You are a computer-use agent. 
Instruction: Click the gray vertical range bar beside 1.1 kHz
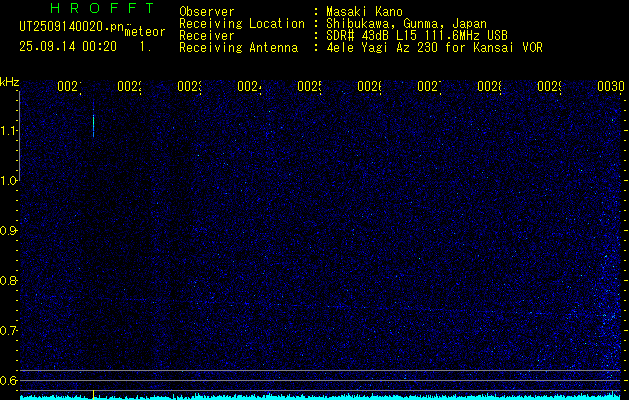tap(19, 136)
